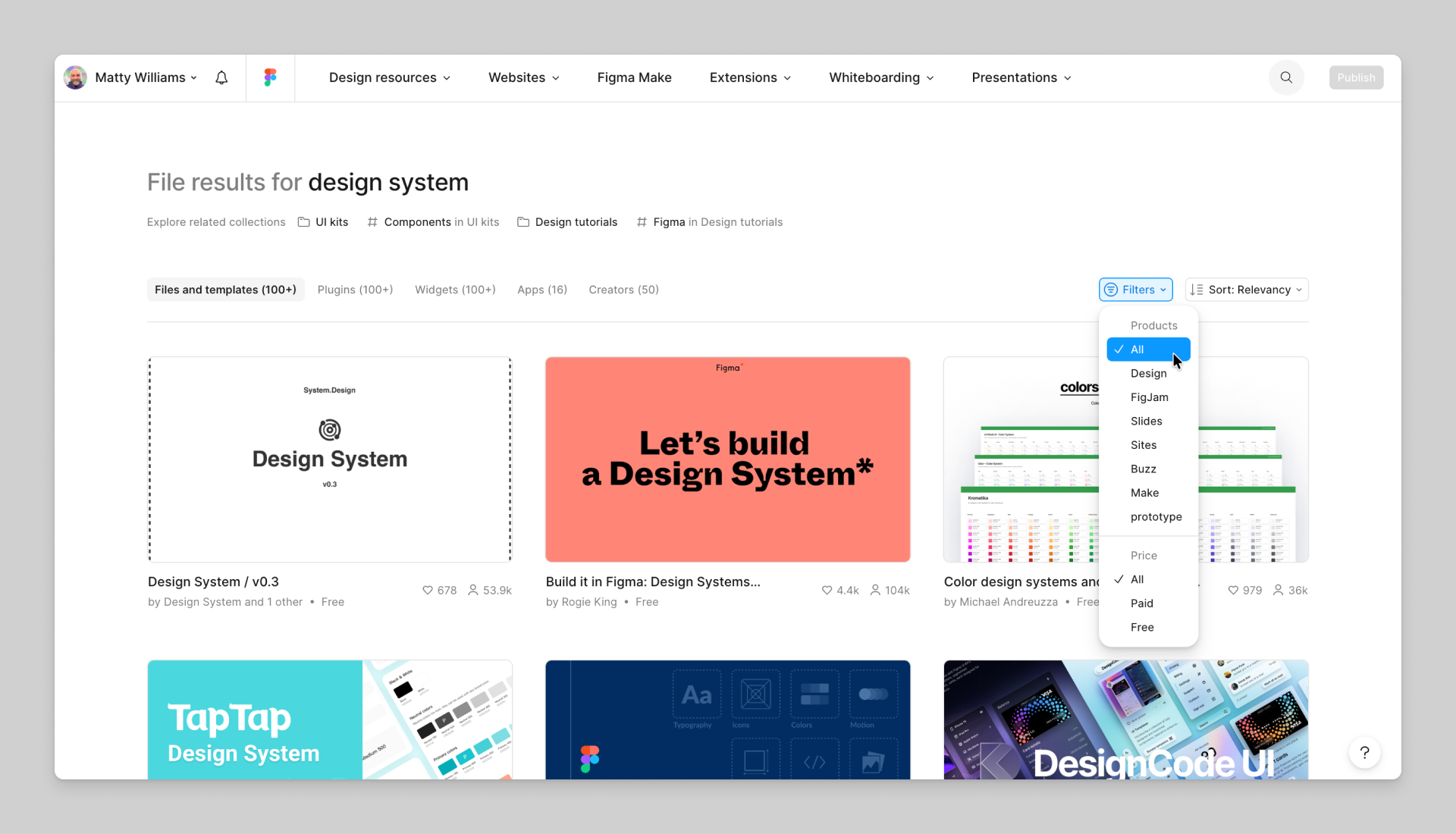Image resolution: width=1456 pixels, height=834 pixels.
Task: Click the Figma logo home icon
Action: [270, 77]
